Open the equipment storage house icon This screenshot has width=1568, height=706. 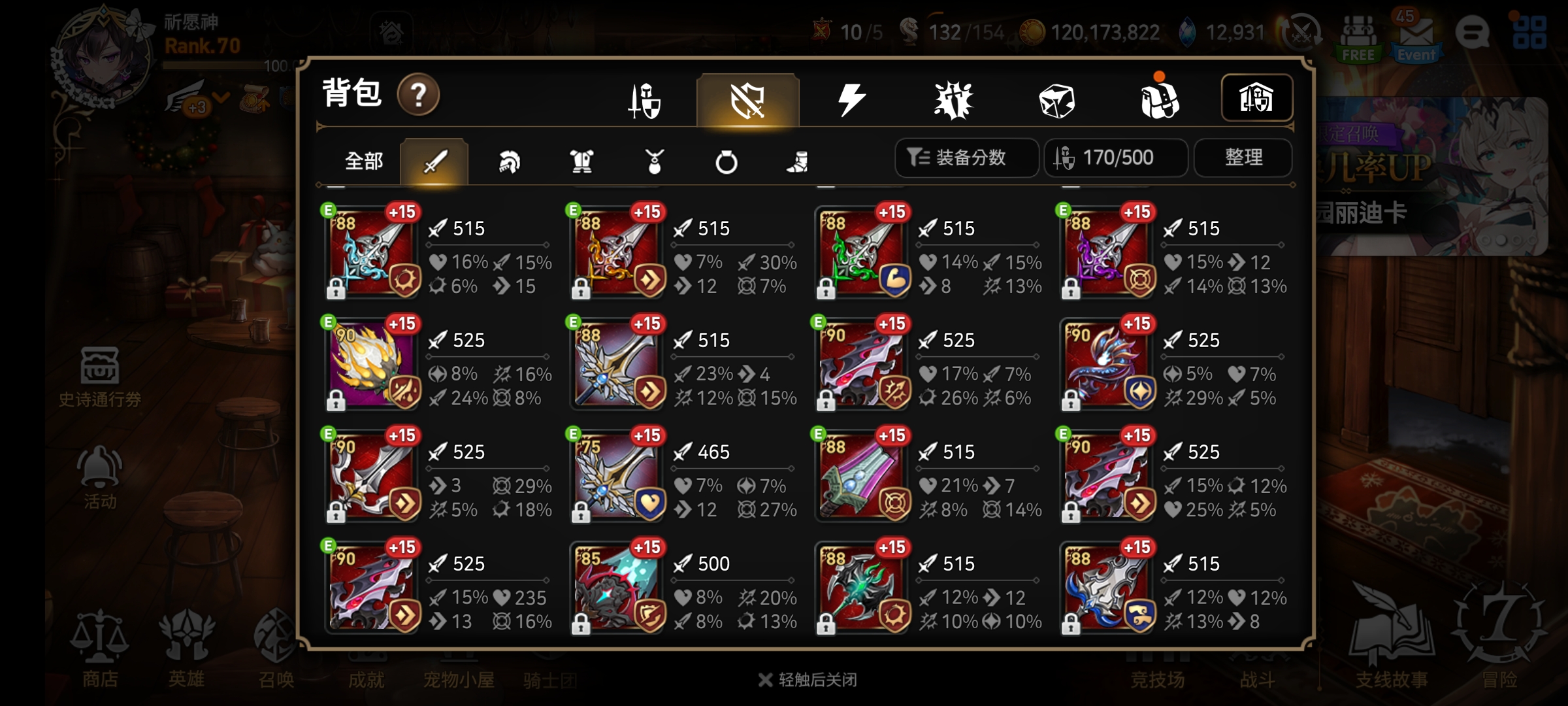[x=1256, y=98]
